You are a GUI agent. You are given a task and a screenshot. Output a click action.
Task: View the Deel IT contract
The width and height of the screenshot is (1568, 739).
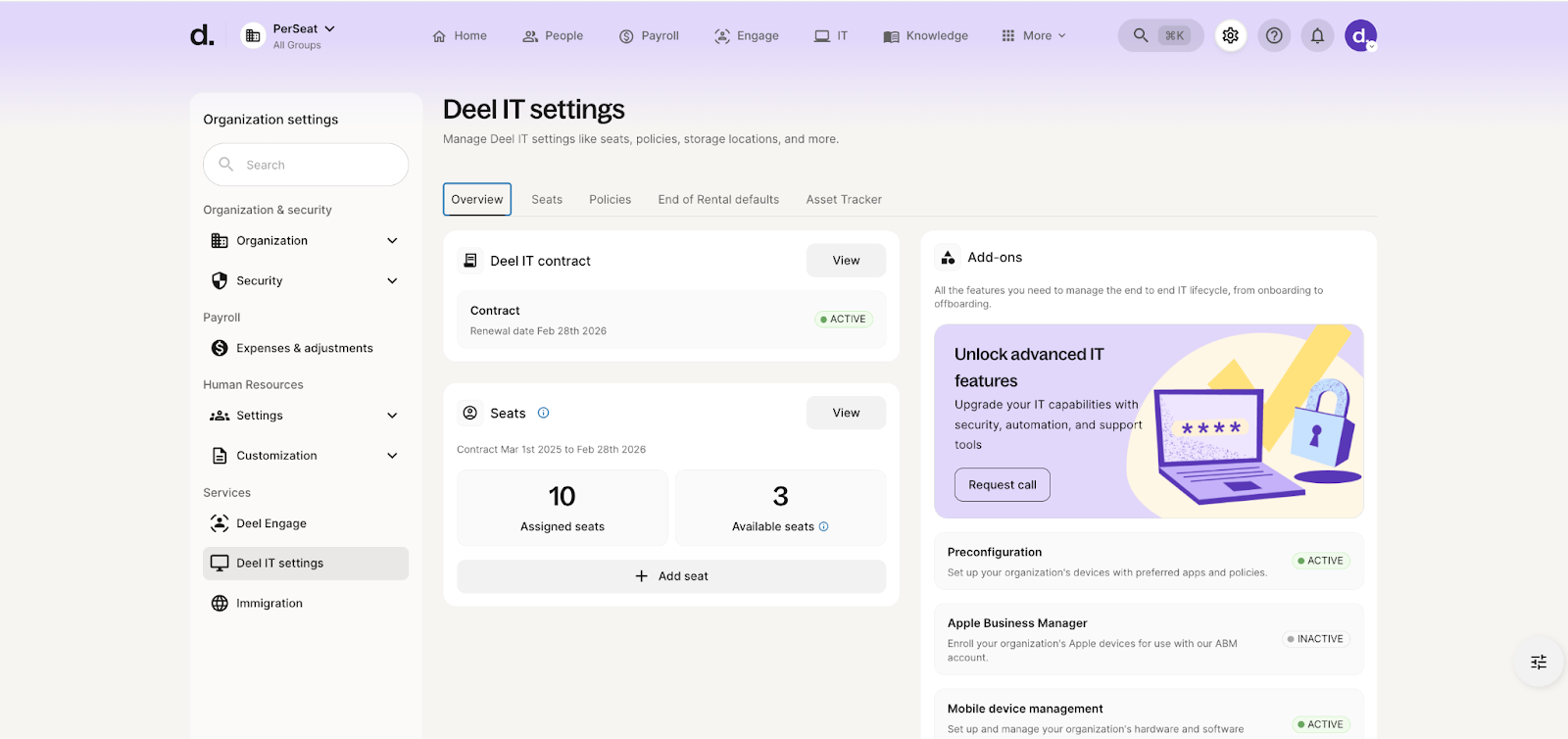(846, 261)
